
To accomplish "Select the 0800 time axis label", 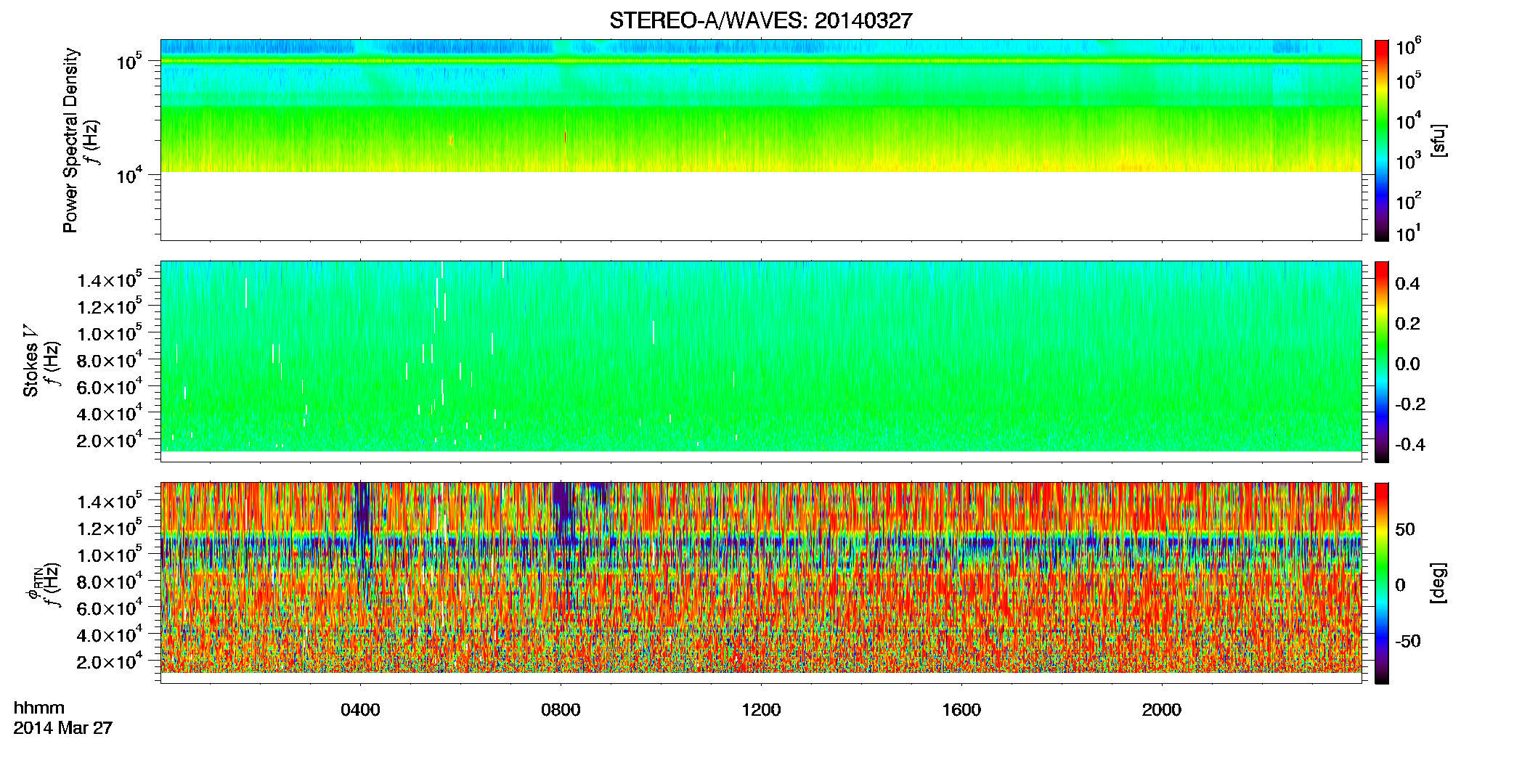I will [x=561, y=710].
